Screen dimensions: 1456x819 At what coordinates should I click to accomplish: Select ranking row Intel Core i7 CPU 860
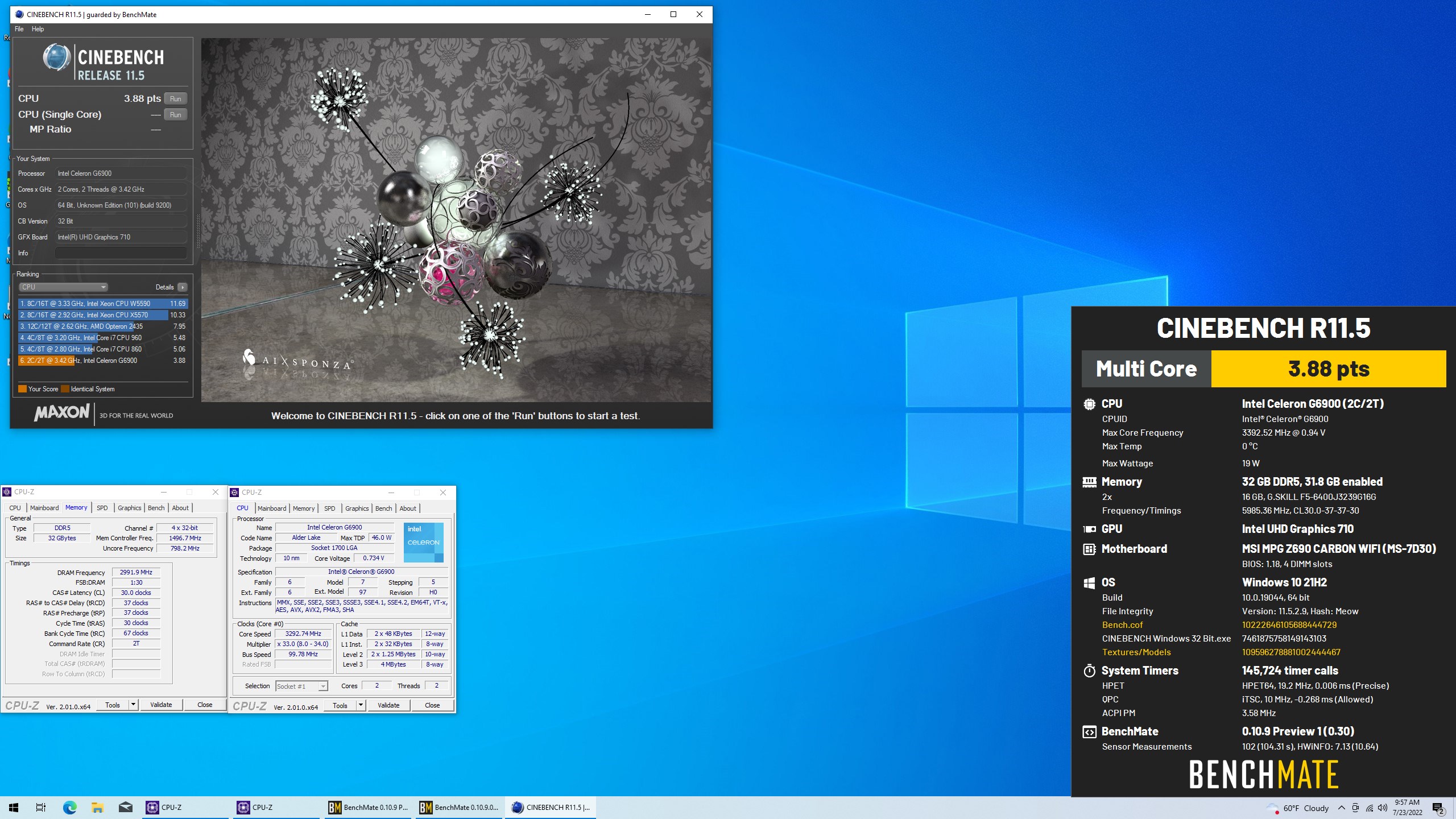pos(102,349)
